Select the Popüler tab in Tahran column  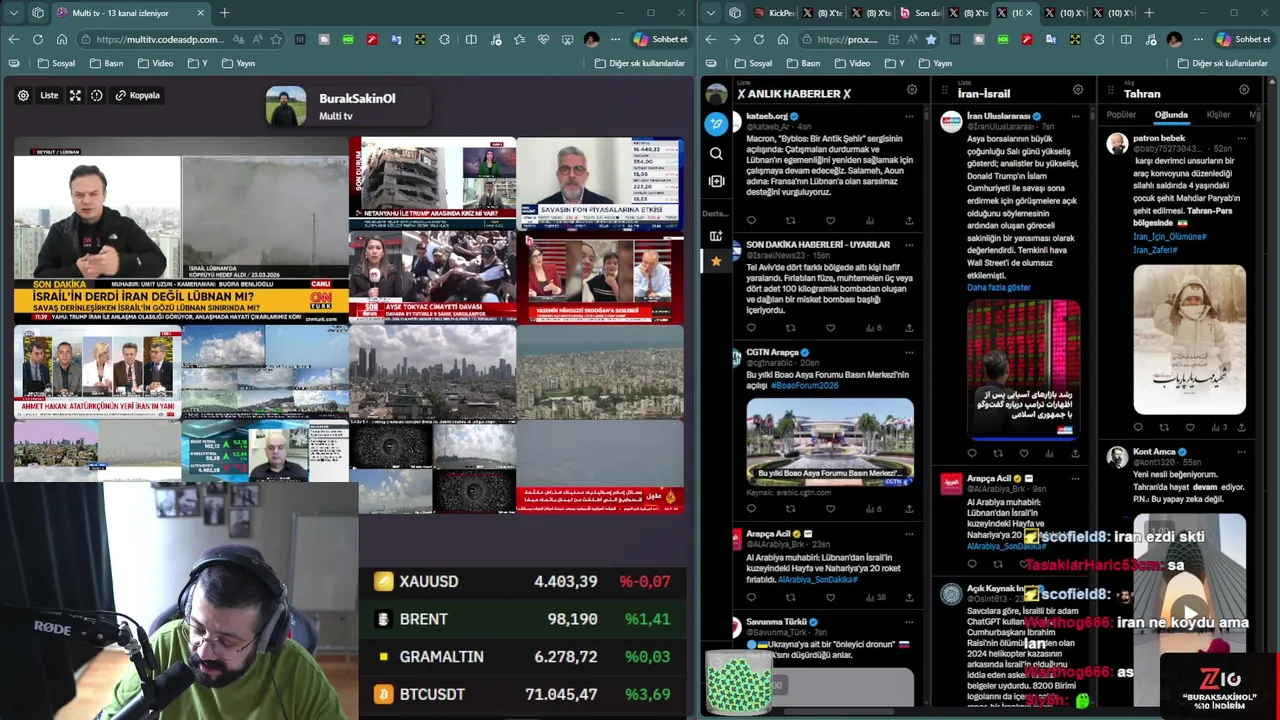point(1121,115)
